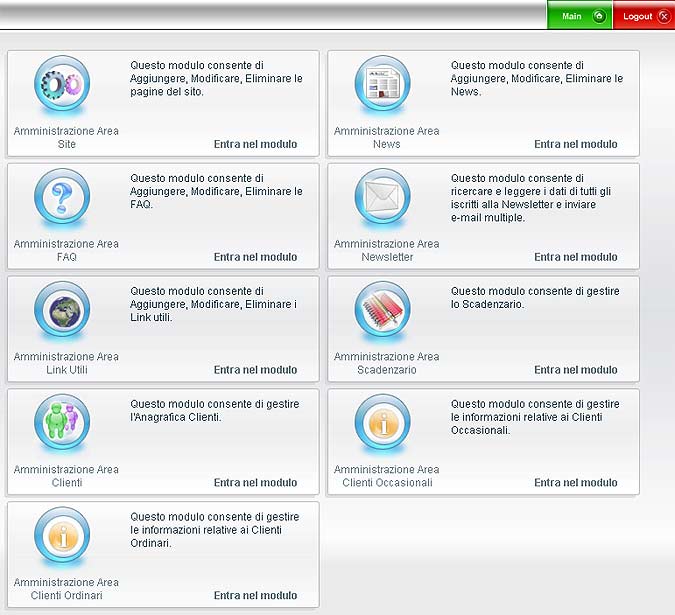The image size is (675, 615).
Task: Log out using the red Logout button
Action: [644, 15]
